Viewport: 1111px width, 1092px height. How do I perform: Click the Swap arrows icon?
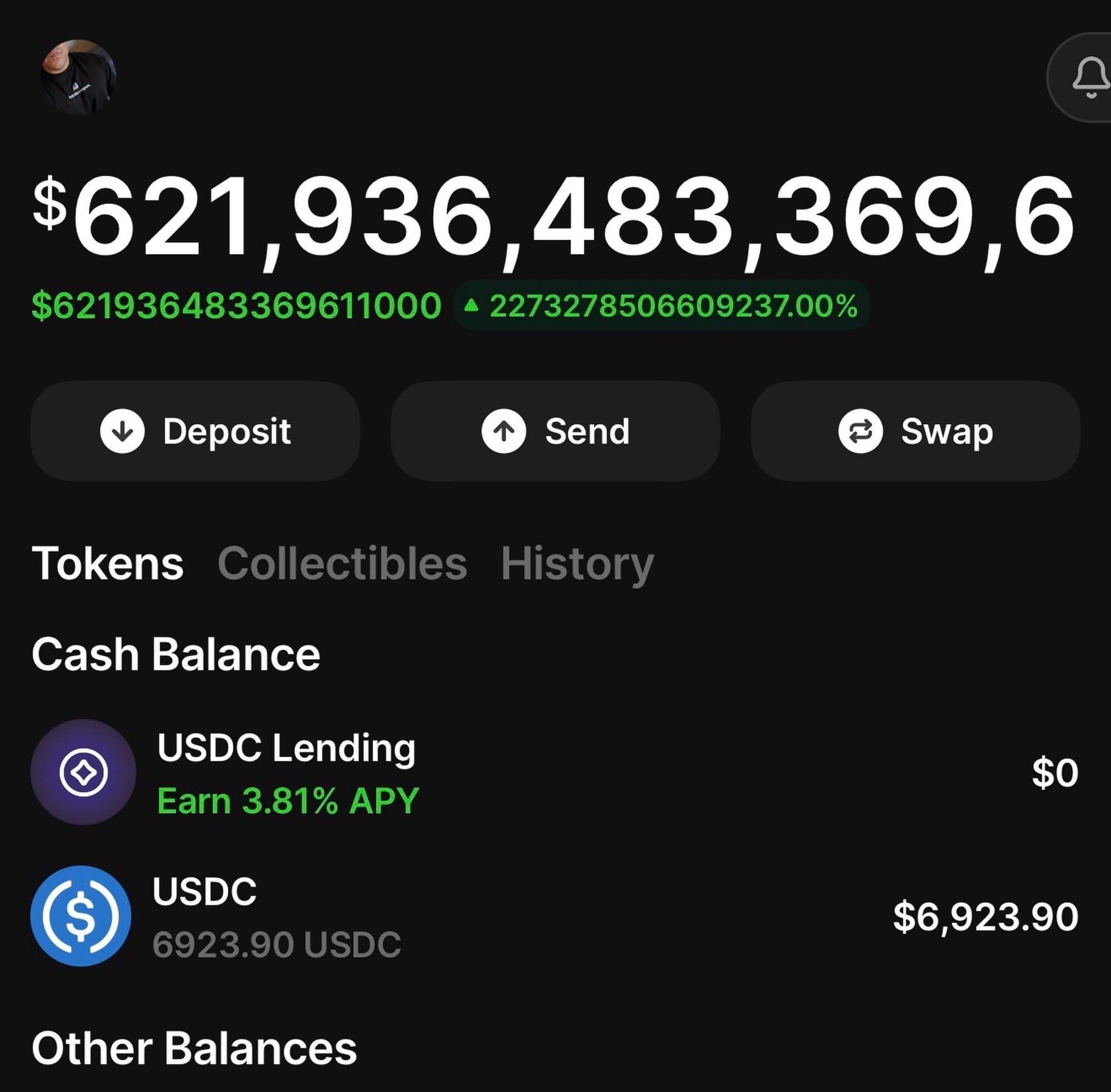coord(860,431)
